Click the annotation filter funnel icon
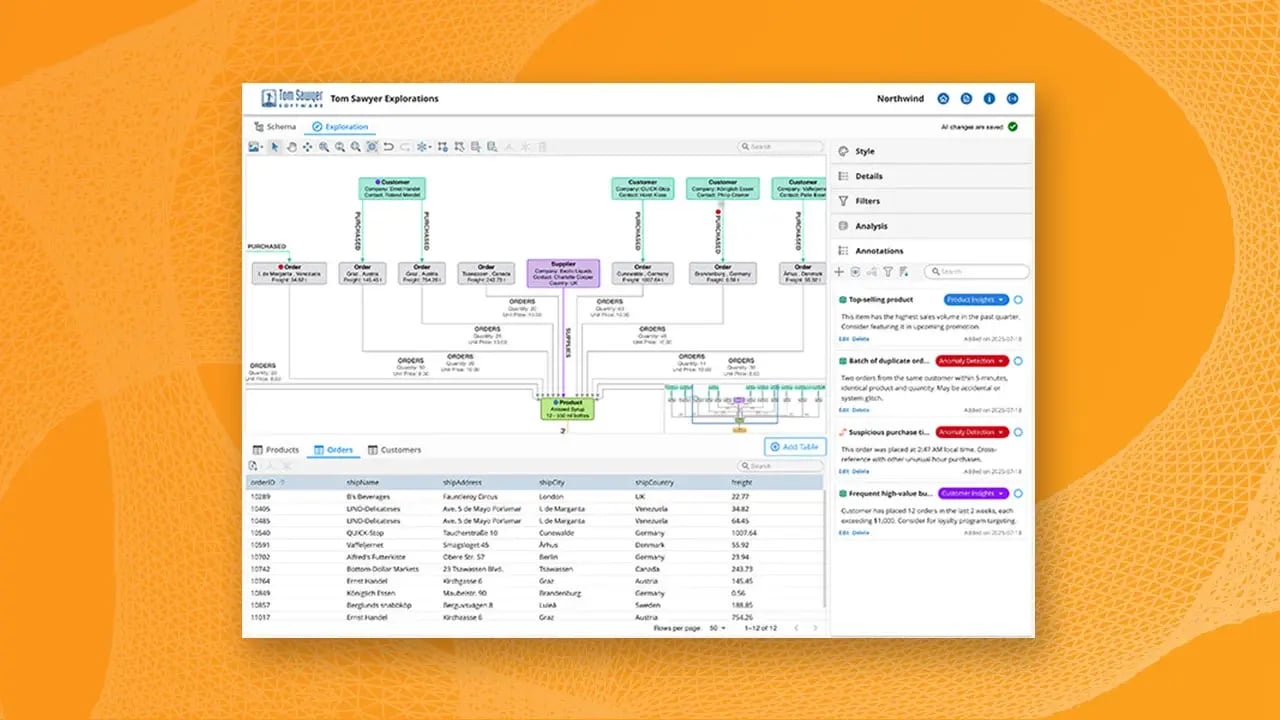 [x=888, y=272]
